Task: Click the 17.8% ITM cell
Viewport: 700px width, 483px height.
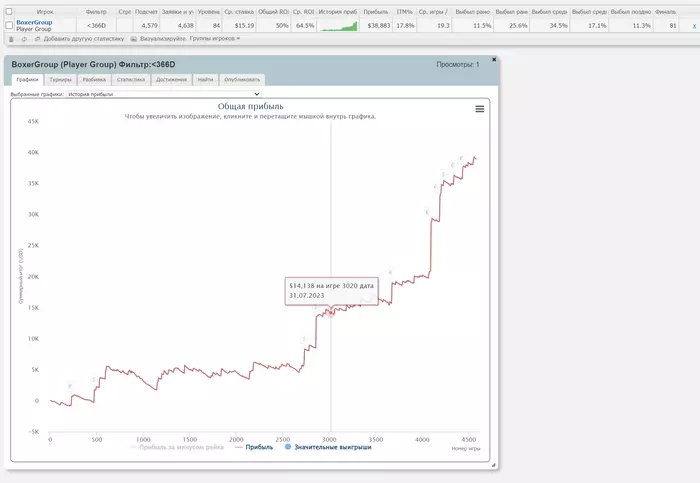Action: 405,26
